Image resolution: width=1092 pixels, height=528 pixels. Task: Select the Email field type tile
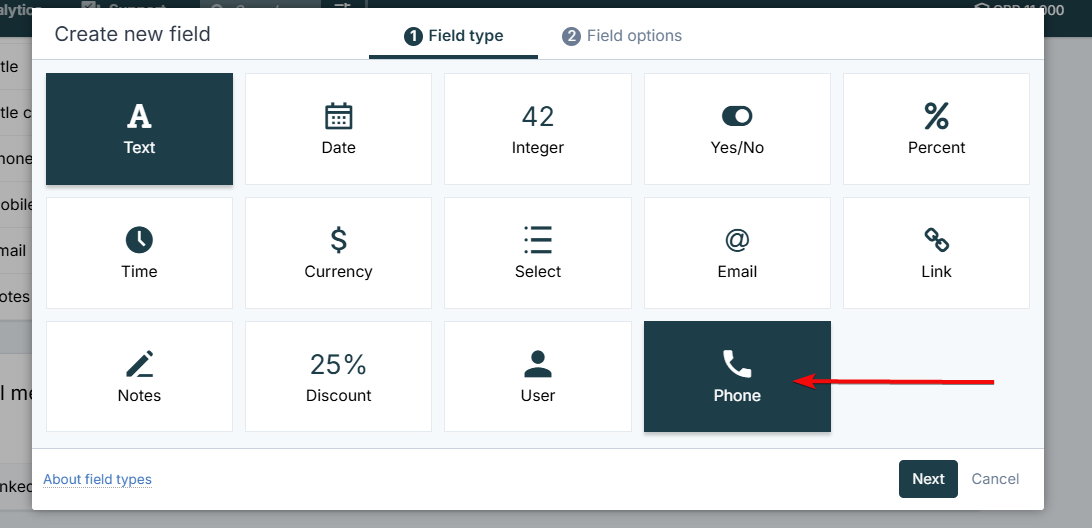737,253
